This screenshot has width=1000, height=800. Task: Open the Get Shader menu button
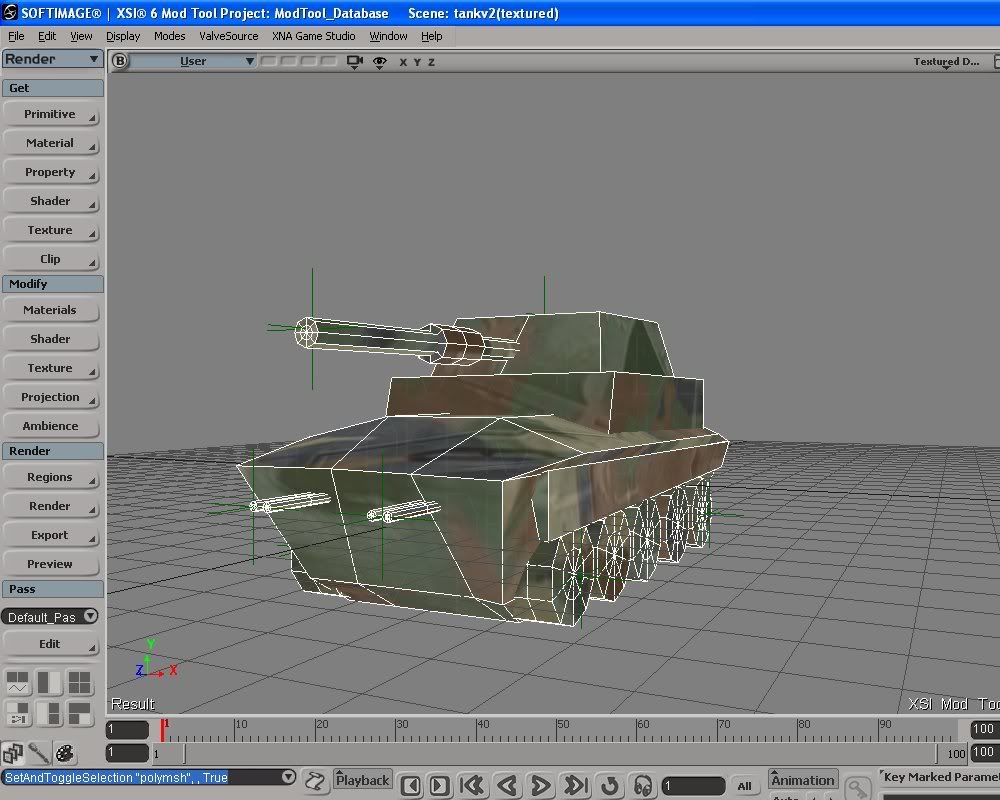[50, 201]
